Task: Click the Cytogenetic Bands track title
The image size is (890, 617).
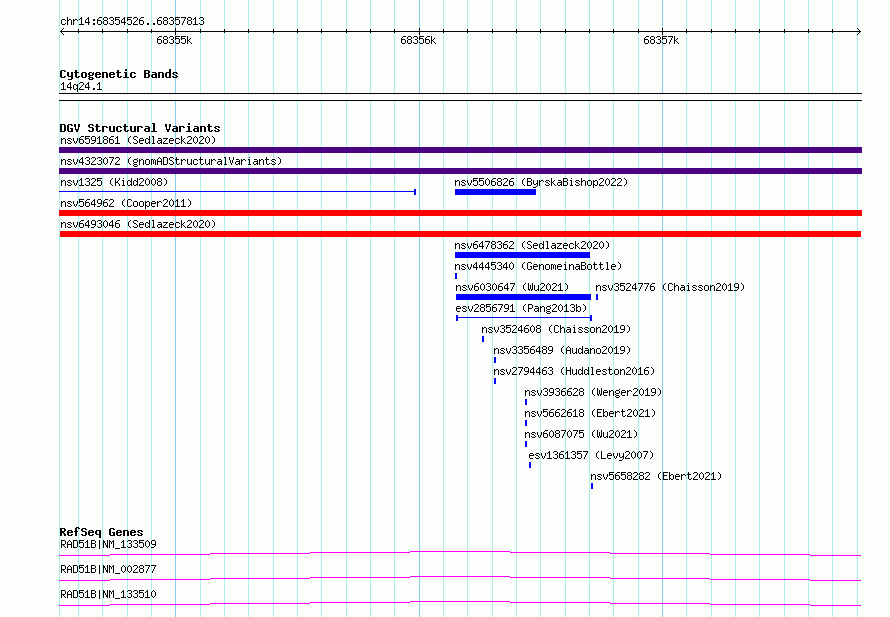Action: (119, 74)
